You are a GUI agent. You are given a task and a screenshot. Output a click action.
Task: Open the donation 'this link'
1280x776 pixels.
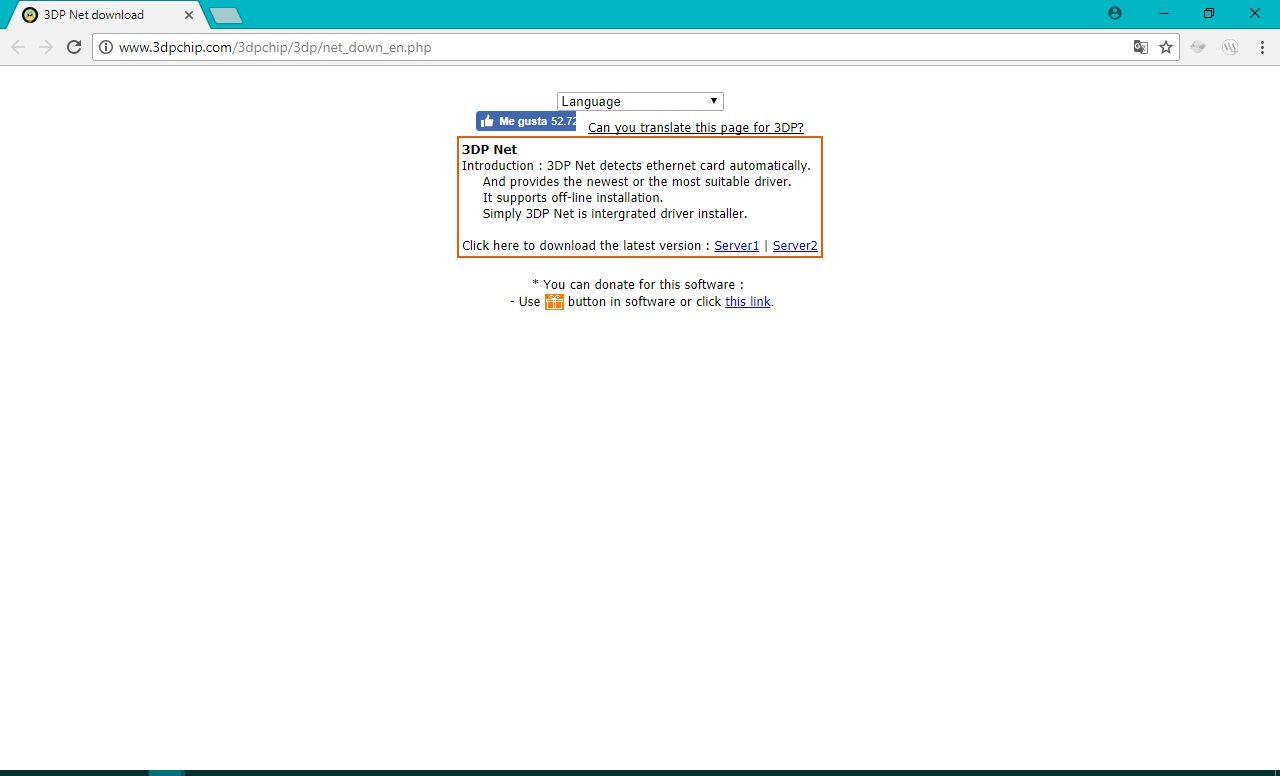point(748,302)
